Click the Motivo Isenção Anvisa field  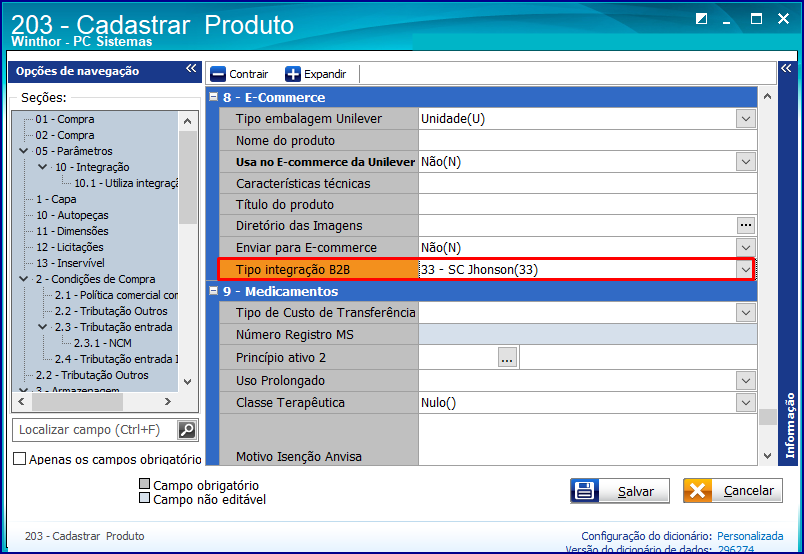(588, 440)
